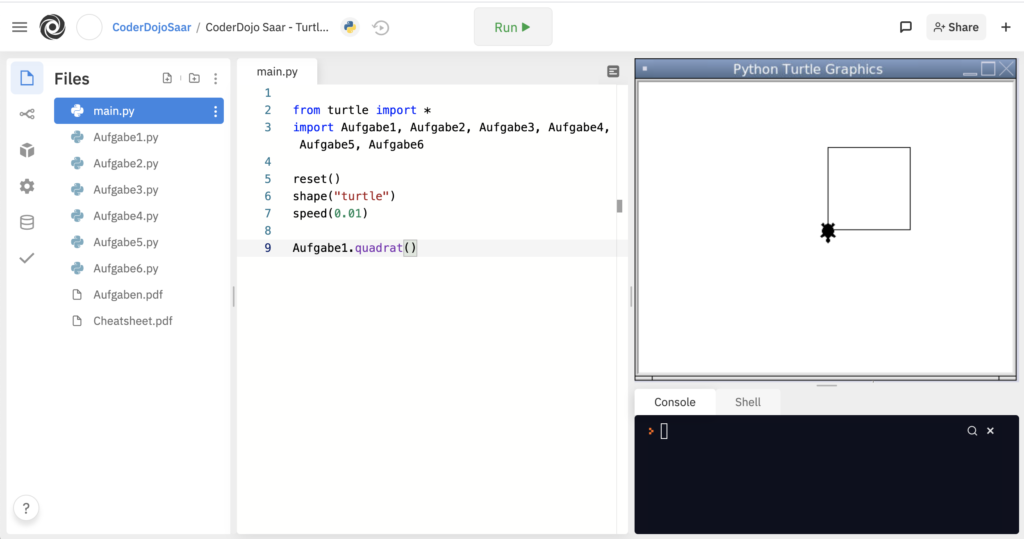Open the user avatar circle
Viewport: 1024px width, 539px height.
point(89,27)
